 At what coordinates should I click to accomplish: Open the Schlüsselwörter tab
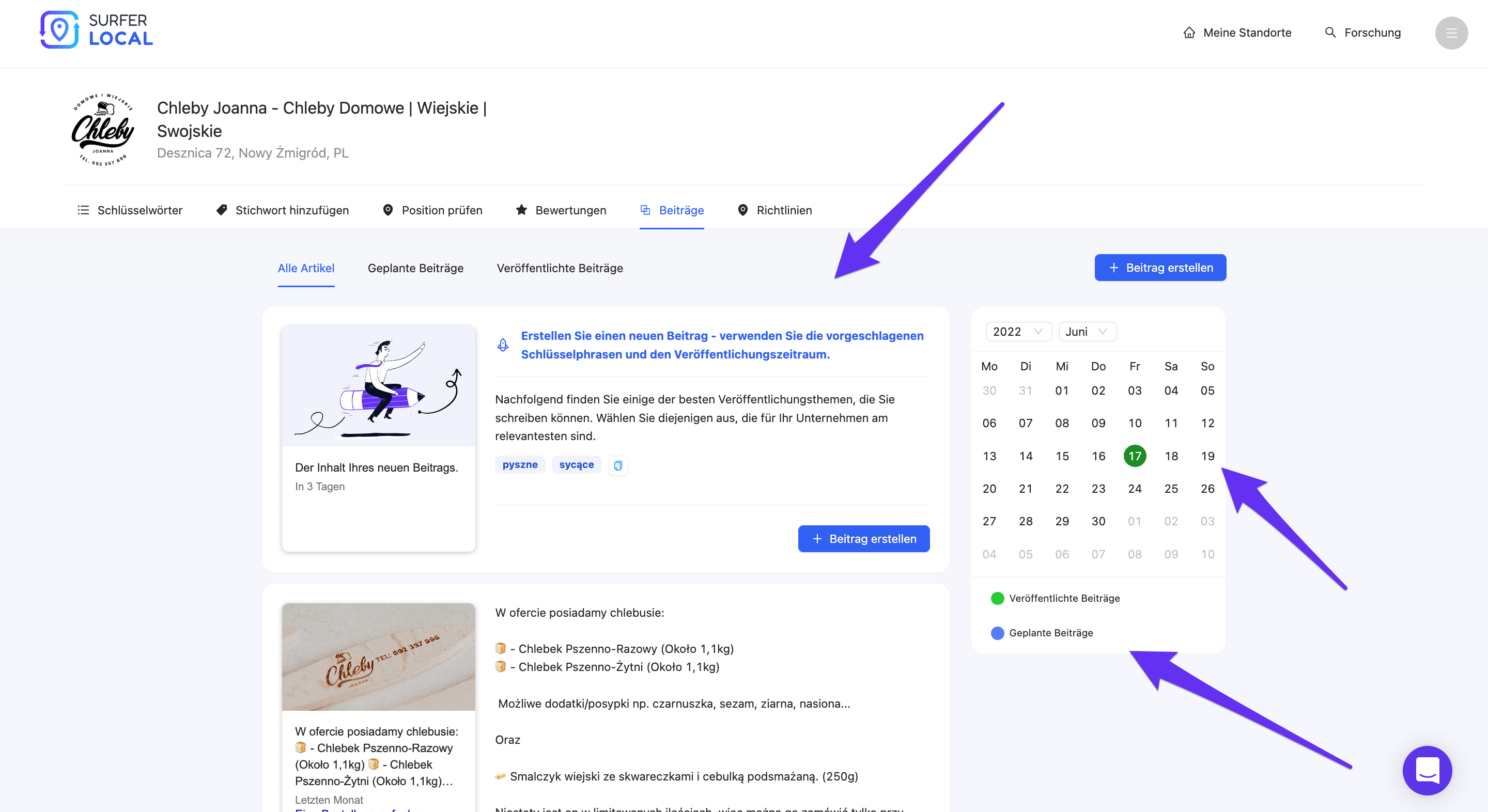click(x=129, y=210)
